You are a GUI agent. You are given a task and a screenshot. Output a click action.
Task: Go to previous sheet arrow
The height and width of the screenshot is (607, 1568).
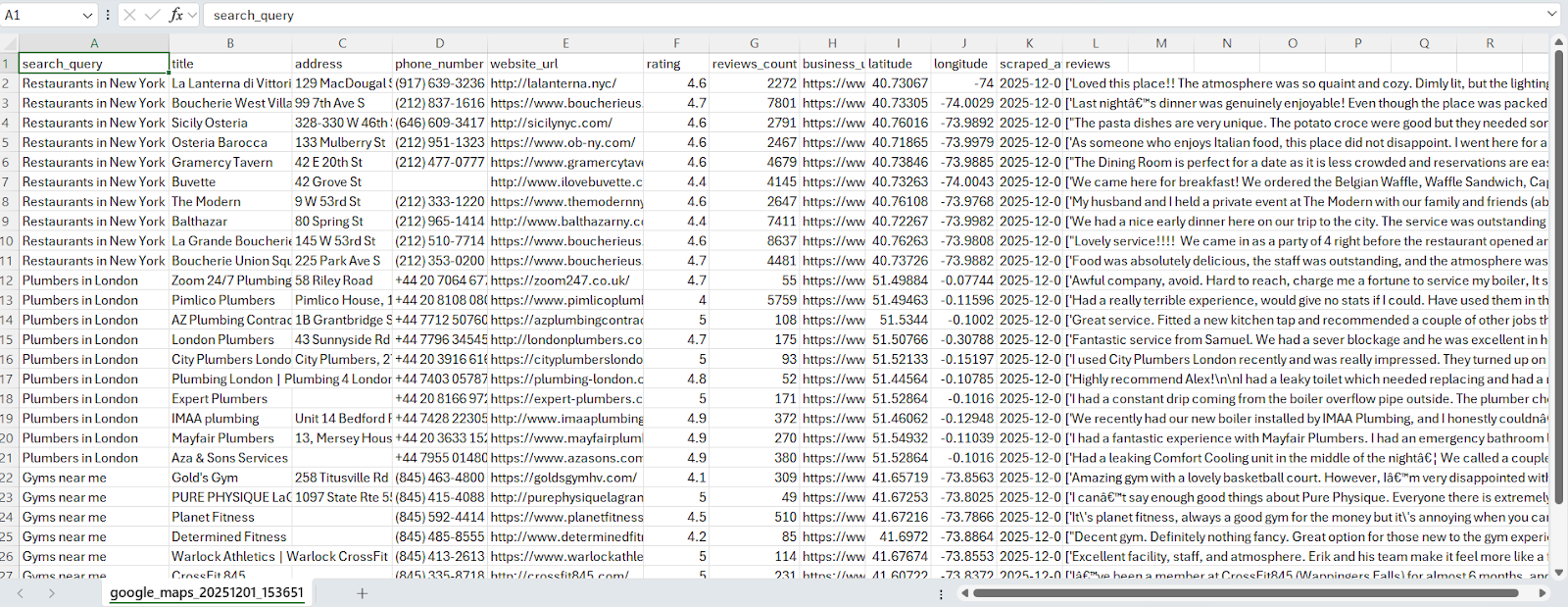point(20,593)
